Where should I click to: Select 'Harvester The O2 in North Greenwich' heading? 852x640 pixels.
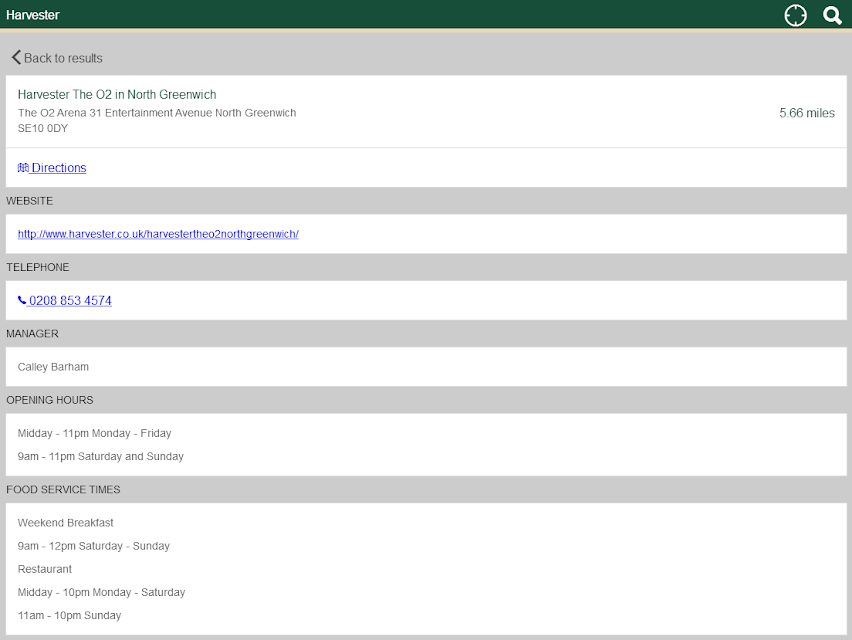pyautogui.click(x=117, y=95)
